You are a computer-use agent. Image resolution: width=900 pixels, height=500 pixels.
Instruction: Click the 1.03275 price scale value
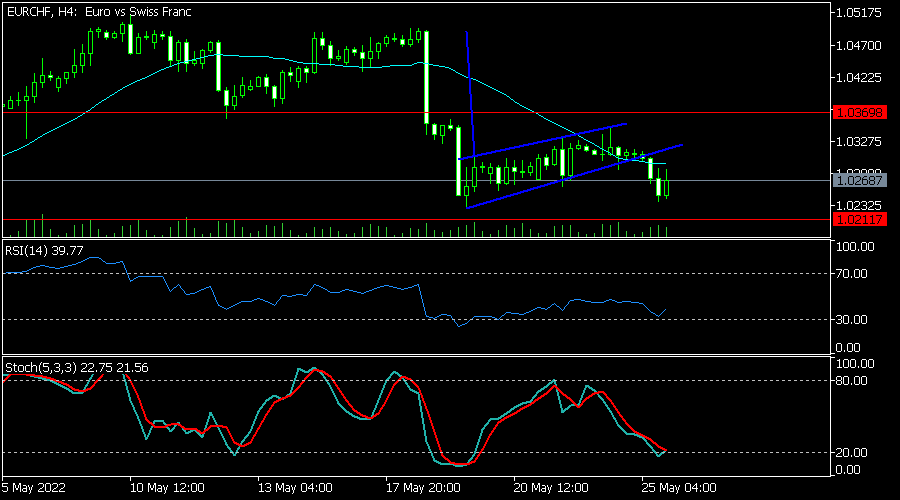coord(859,141)
